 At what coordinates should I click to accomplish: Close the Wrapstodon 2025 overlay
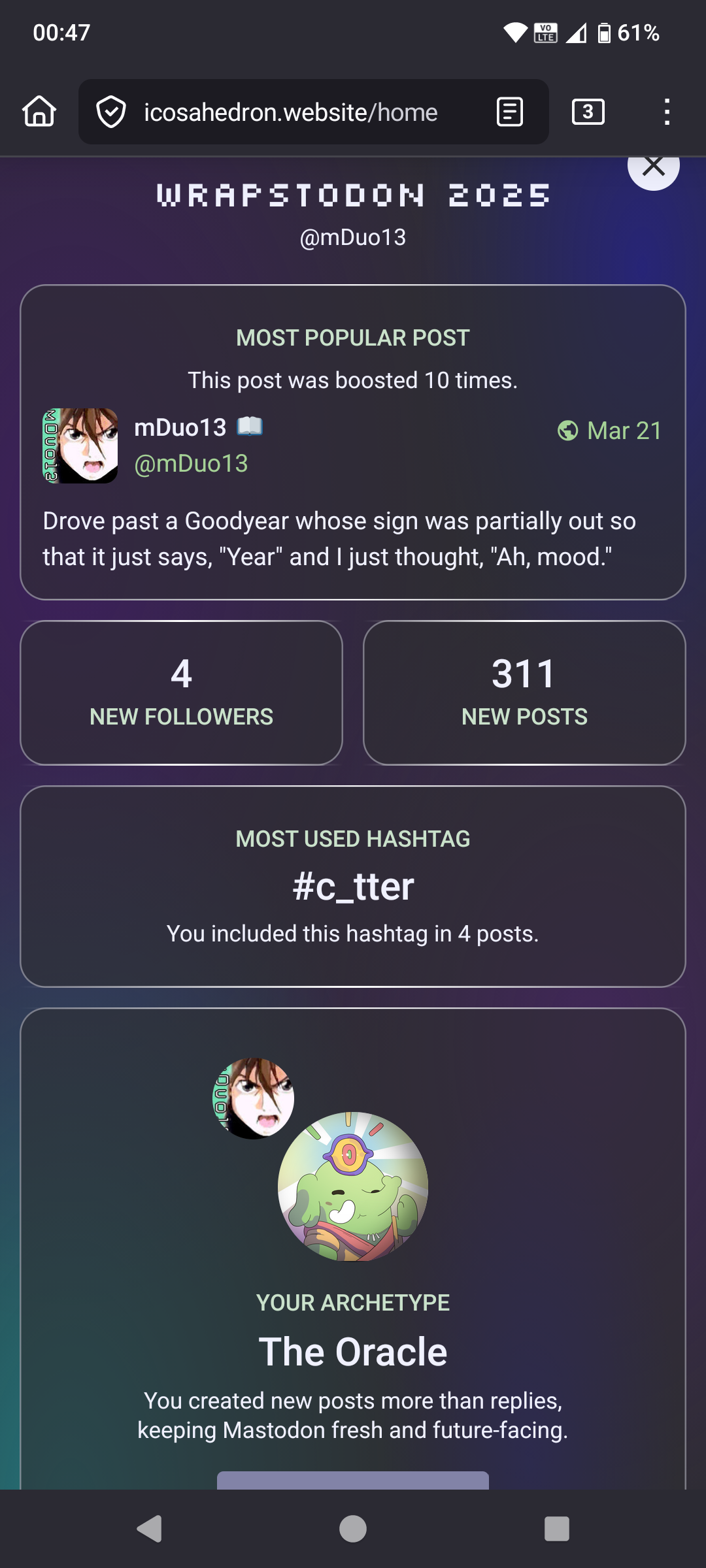click(x=653, y=168)
